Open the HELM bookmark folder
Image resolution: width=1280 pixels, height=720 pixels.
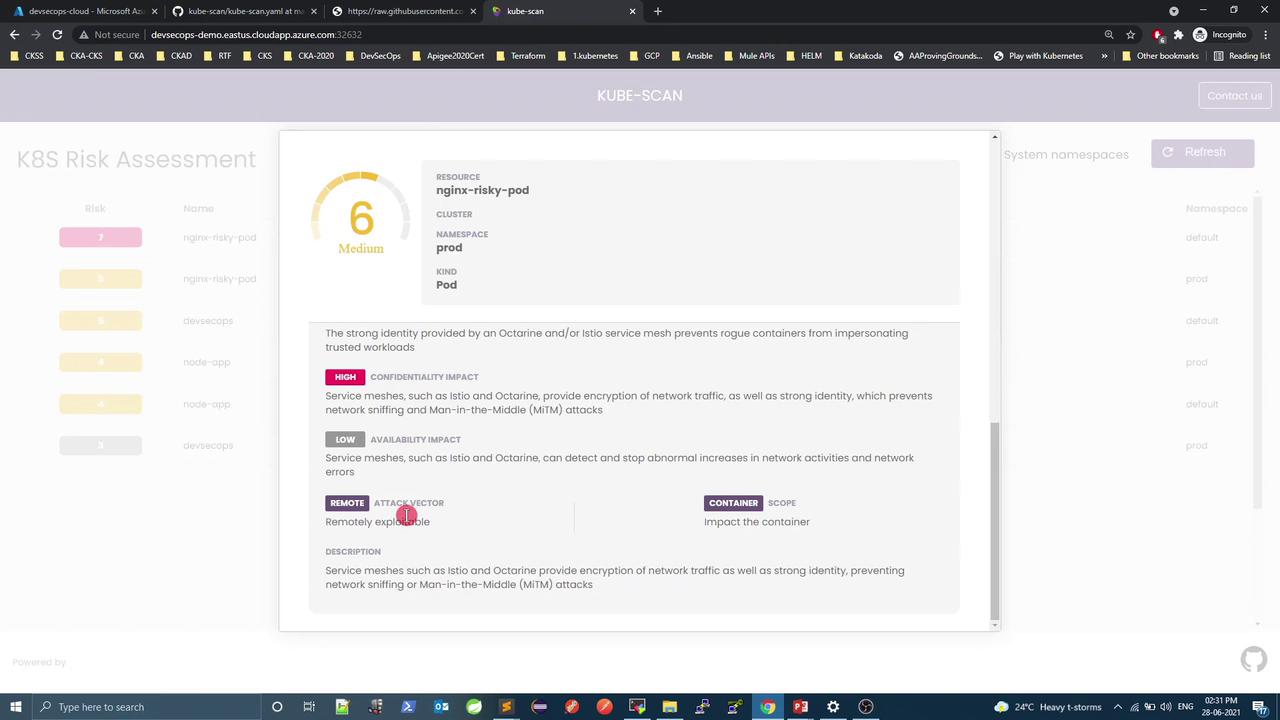pos(804,56)
